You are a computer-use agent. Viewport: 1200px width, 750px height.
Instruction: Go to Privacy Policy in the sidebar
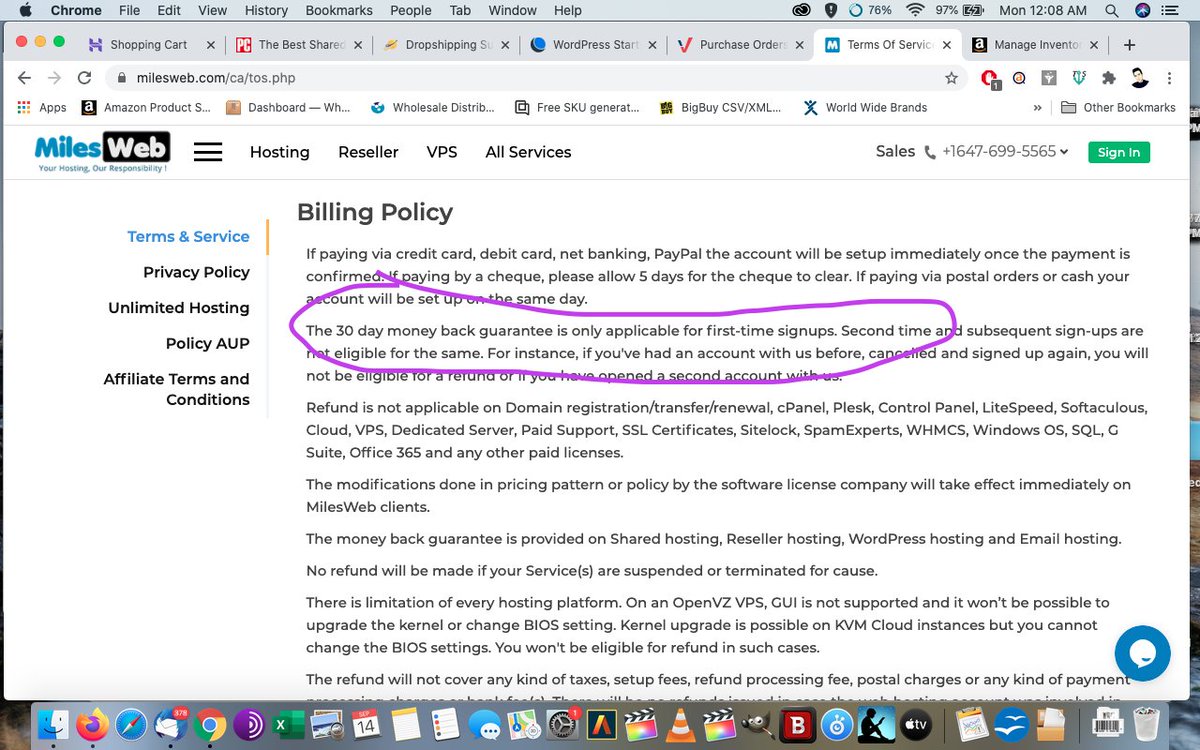[x=196, y=272]
